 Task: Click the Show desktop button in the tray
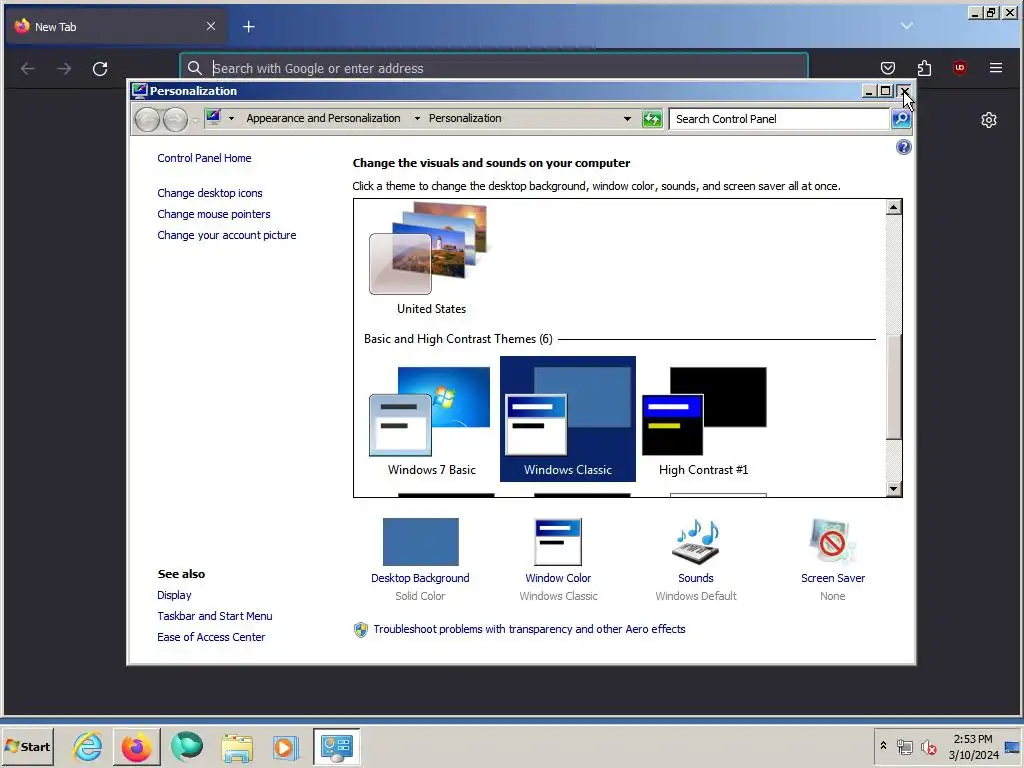coord(1012,746)
